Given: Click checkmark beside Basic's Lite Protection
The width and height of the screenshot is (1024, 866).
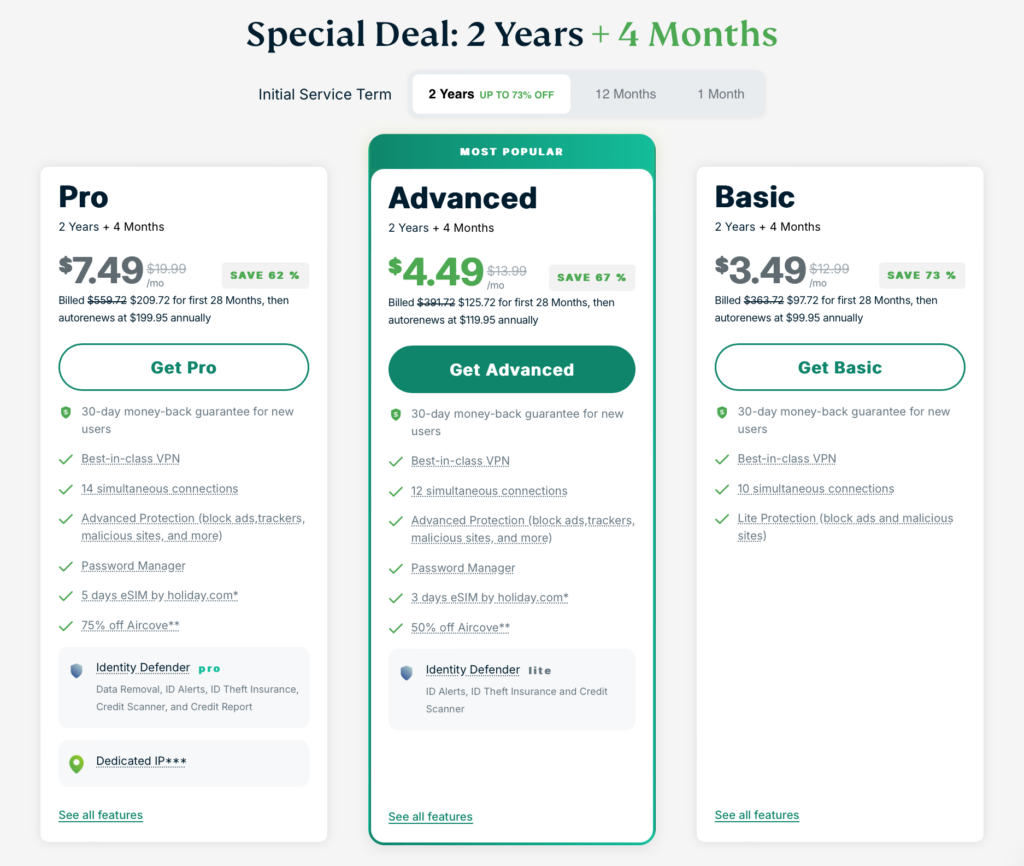Looking at the screenshot, I should point(722,519).
